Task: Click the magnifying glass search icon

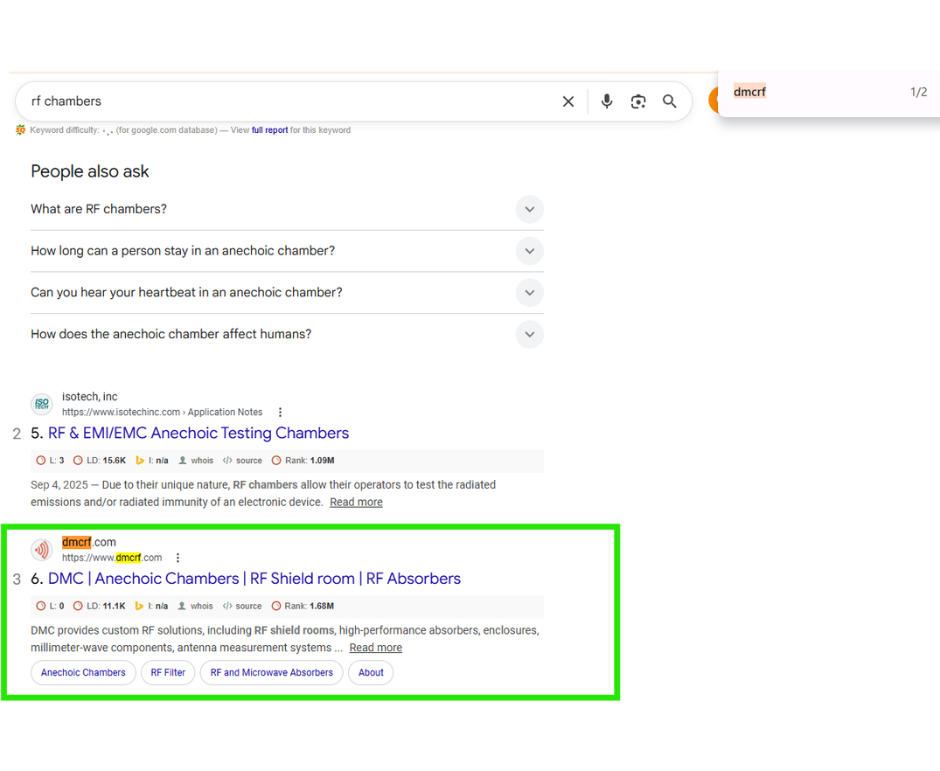Action: point(670,101)
